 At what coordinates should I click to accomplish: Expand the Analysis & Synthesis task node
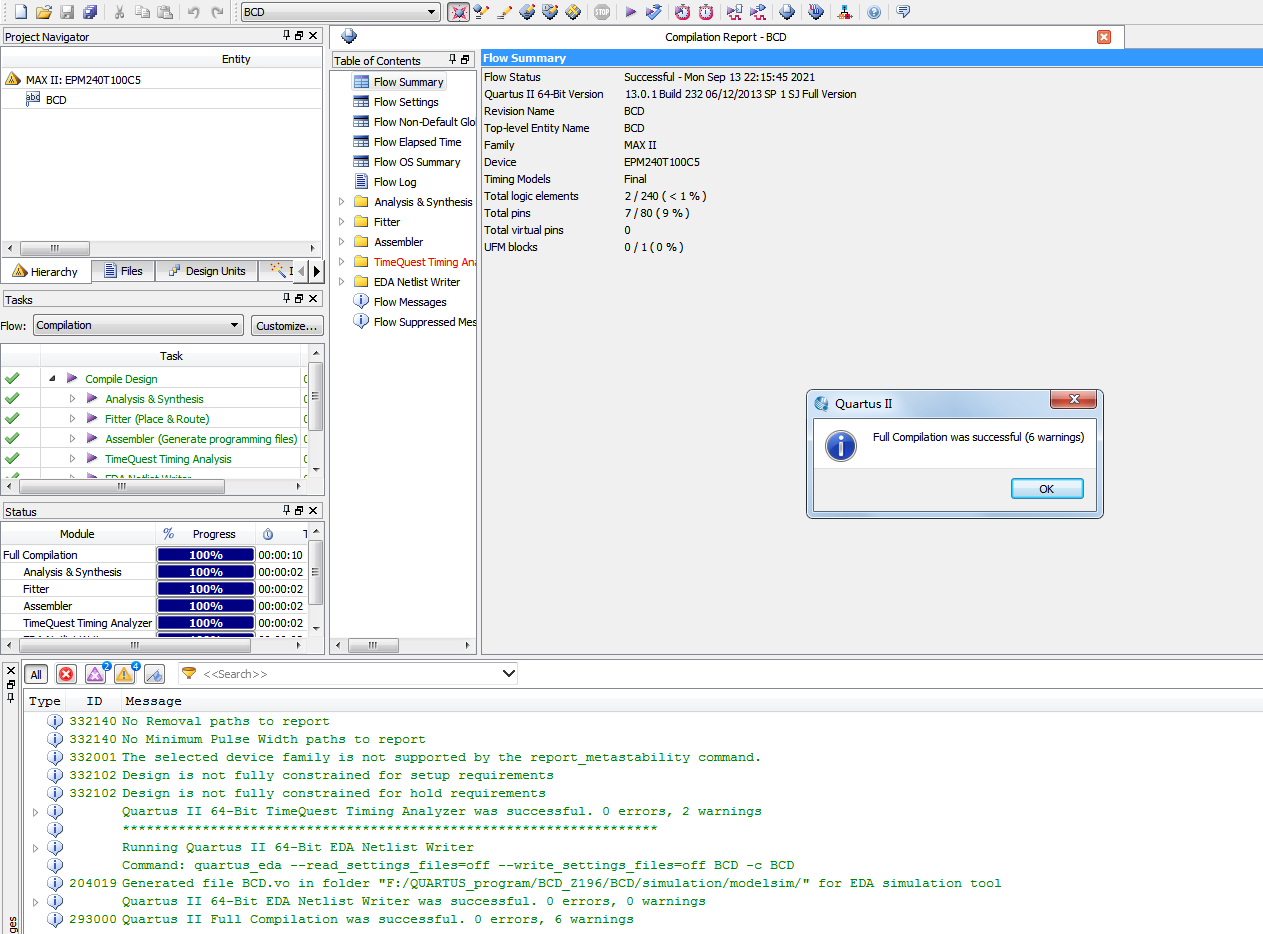[72, 399]
